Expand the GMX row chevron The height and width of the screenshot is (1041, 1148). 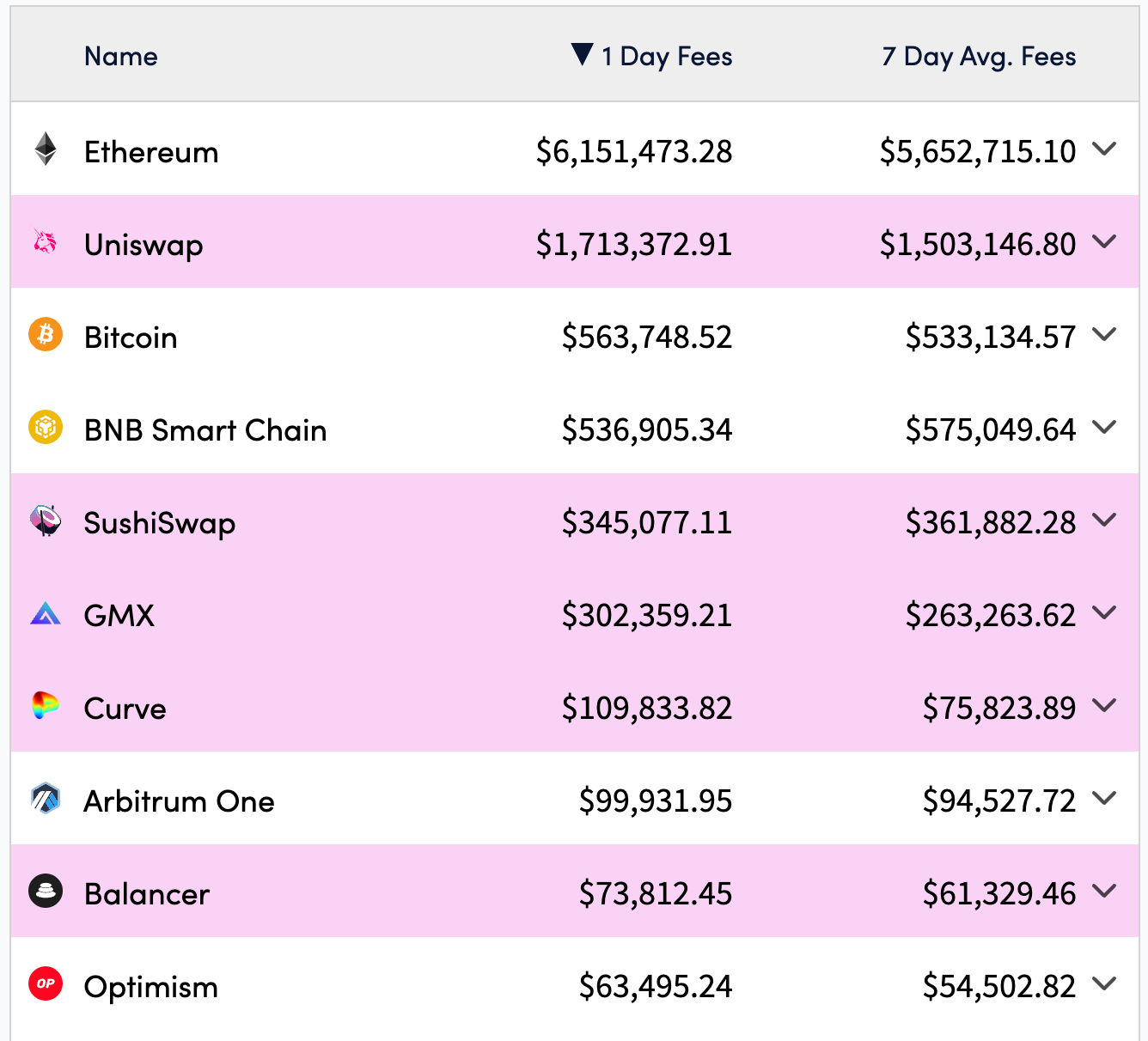tap(1104, 613)
